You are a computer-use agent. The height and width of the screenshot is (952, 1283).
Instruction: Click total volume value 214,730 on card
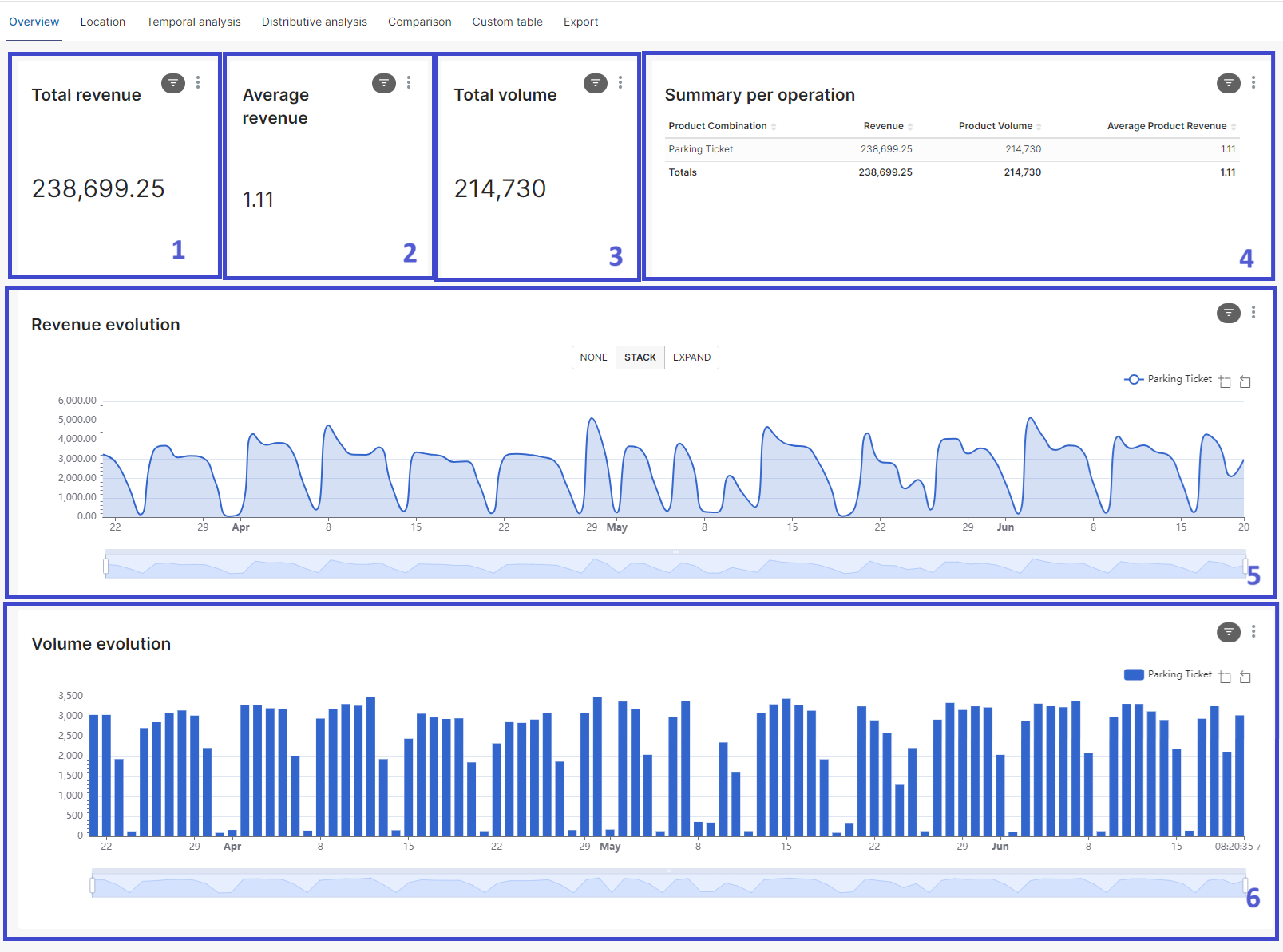point(500,188)
